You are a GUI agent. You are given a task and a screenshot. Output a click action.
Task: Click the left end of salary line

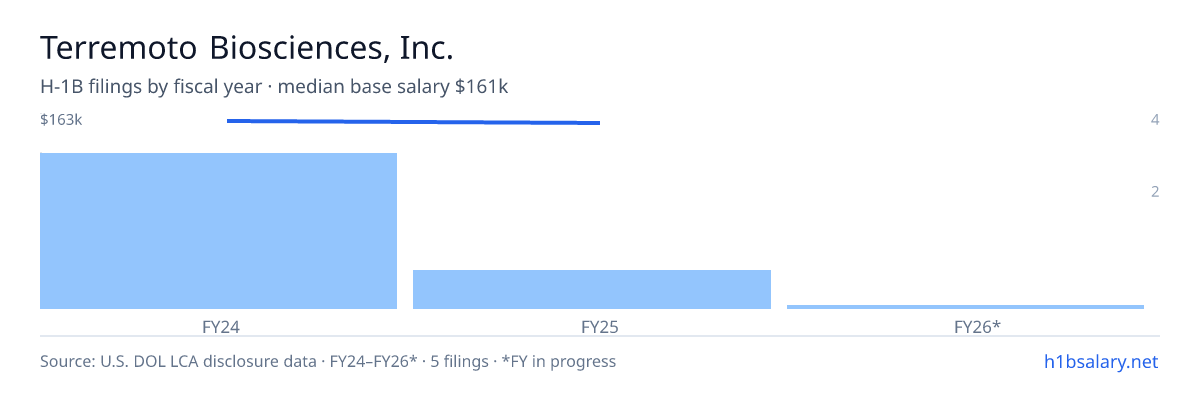229,121
